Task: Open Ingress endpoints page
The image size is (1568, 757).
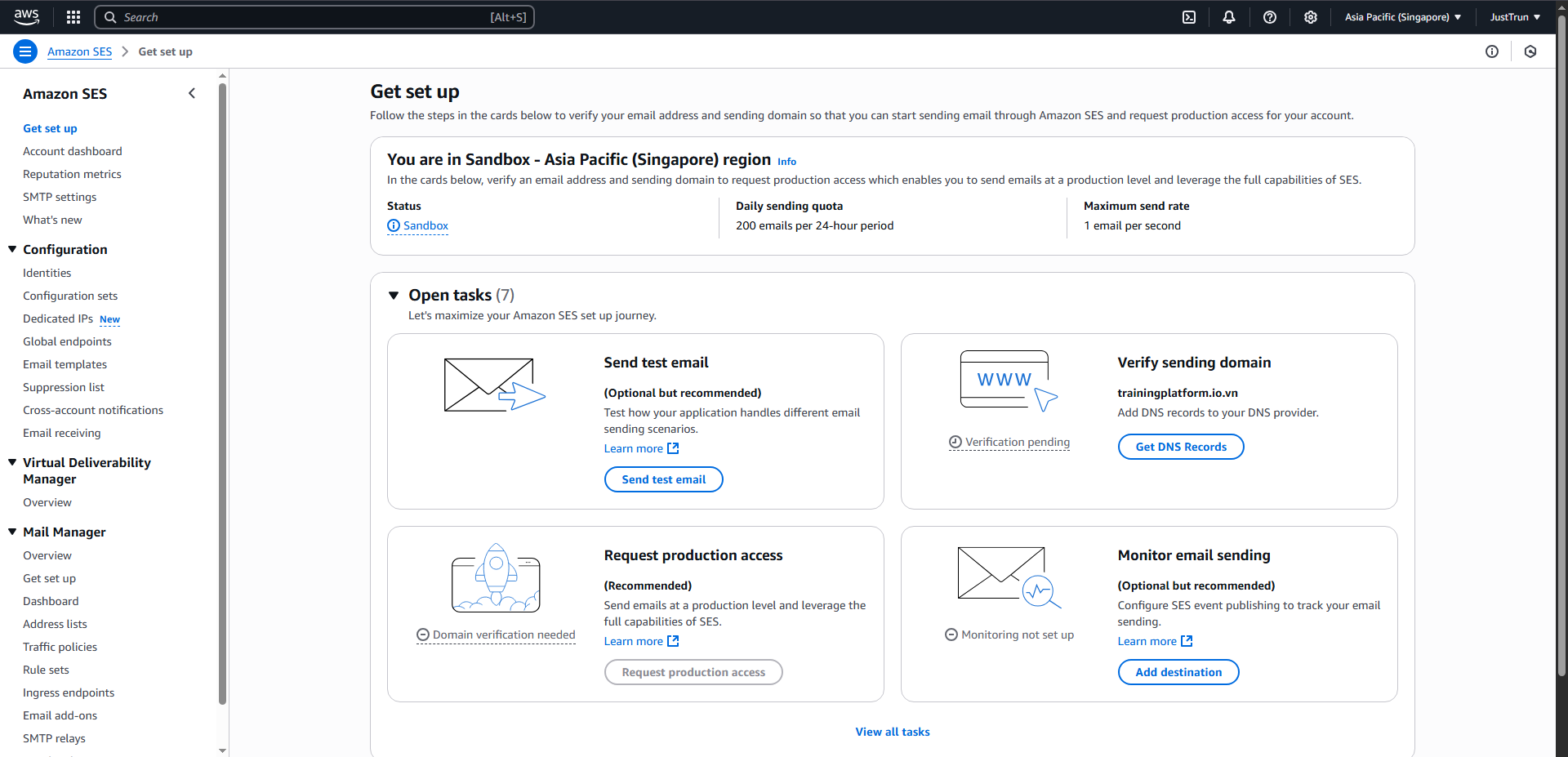Action: (x=69, y=692)
